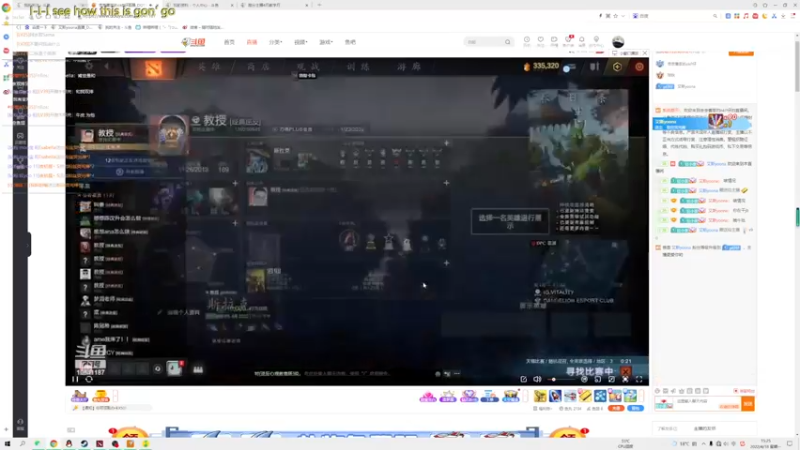The height and width of the screenshot is (450, 800).
Task: Open the 训练 tab in Dota
Action: [x=358, y=67]
